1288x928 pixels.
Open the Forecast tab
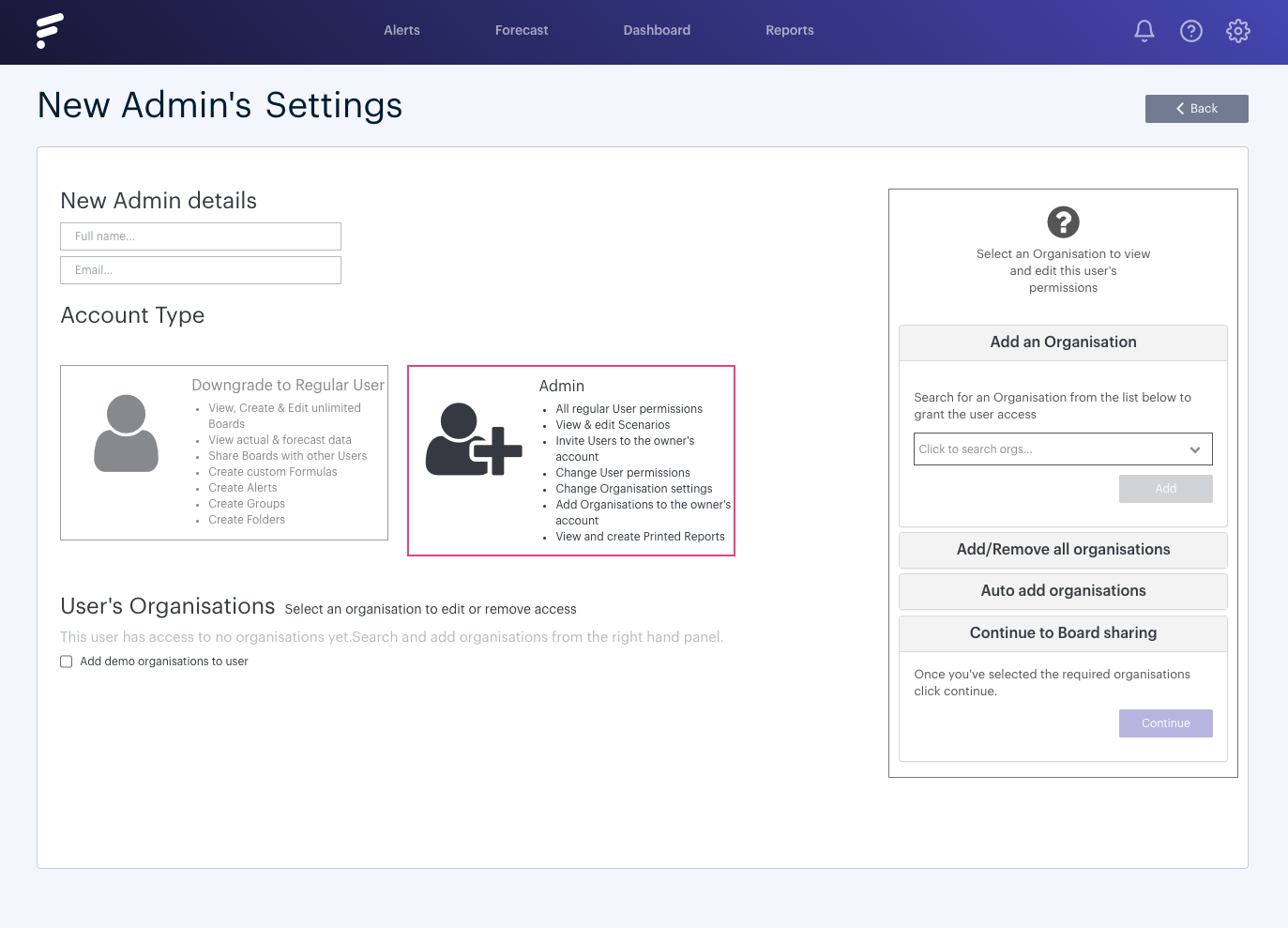pos(522,30)
